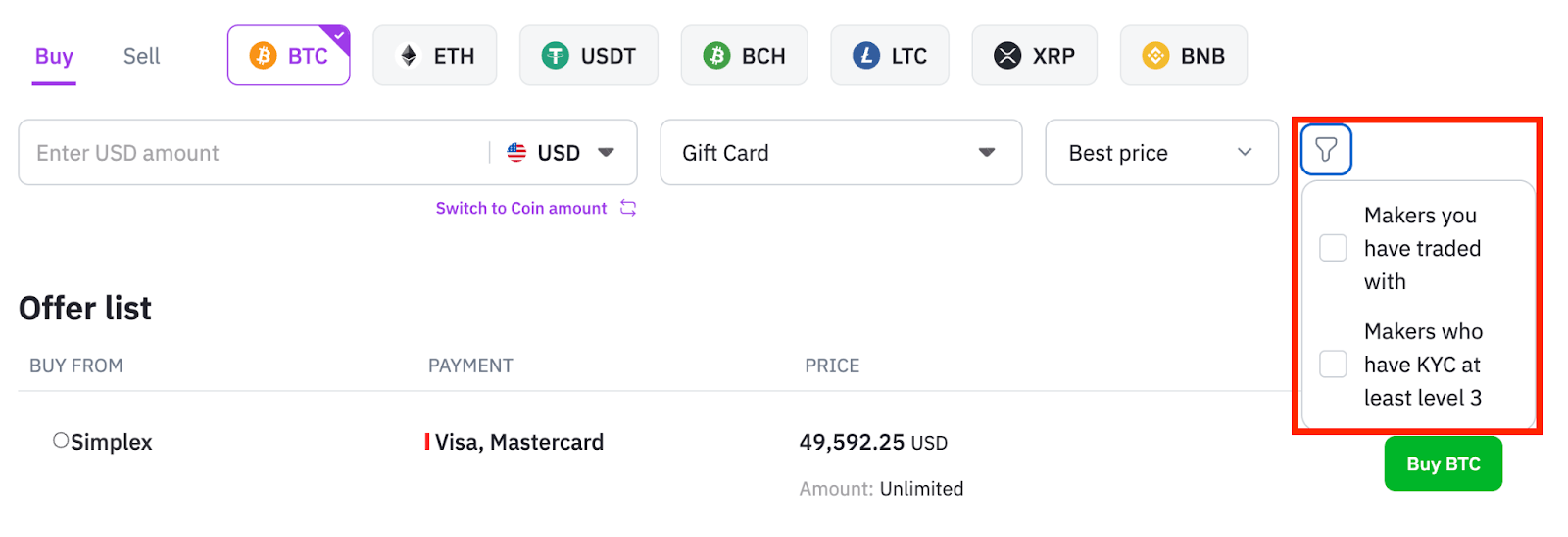Screen dimensions: 1568x537
Task: Select the Simplex radio button
Action: click(61, 441)
